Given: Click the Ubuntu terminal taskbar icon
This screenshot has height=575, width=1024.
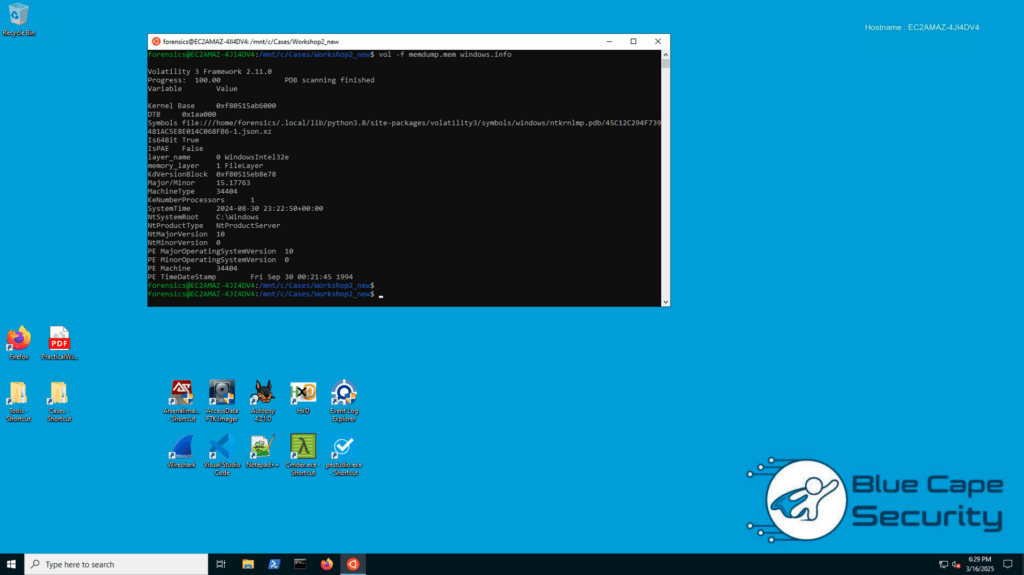Looking at the screenshot, I should pos(352,564).
